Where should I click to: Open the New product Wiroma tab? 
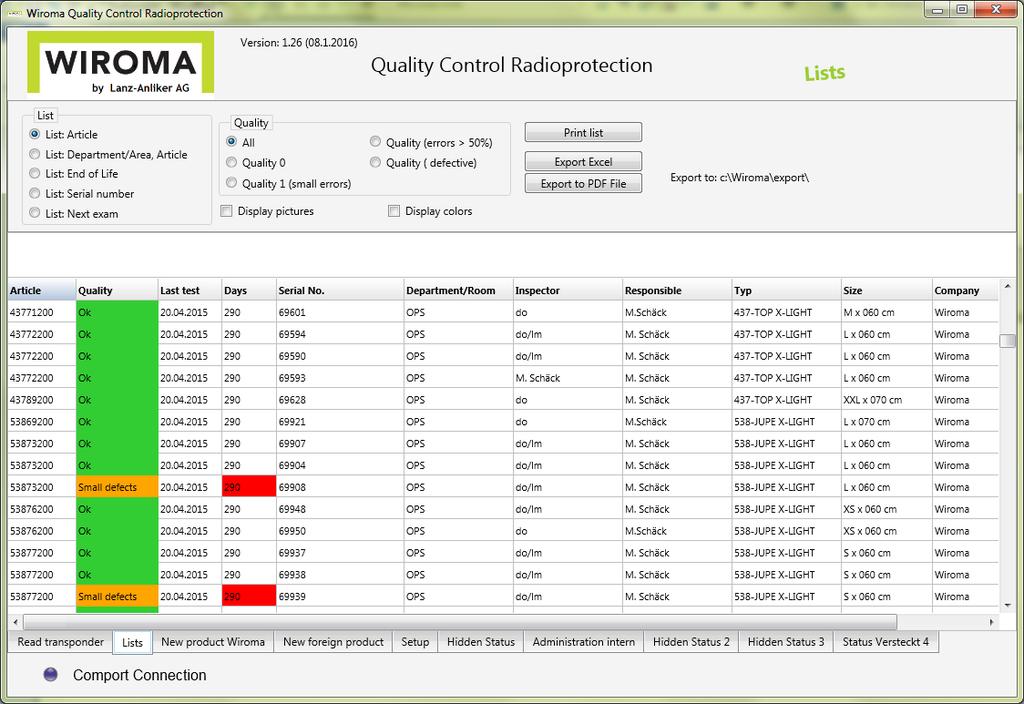click(x=213, y=642)
